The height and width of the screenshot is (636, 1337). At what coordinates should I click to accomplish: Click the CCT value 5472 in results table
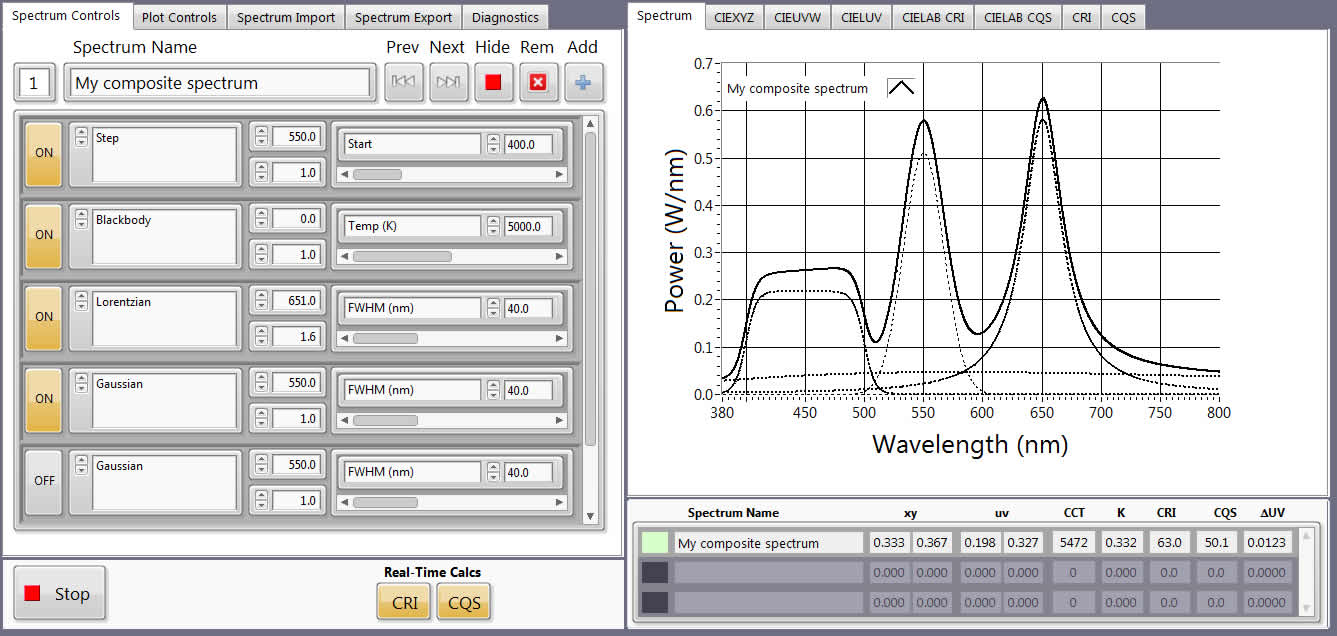pyautogui.click(x=1072, y=543)
